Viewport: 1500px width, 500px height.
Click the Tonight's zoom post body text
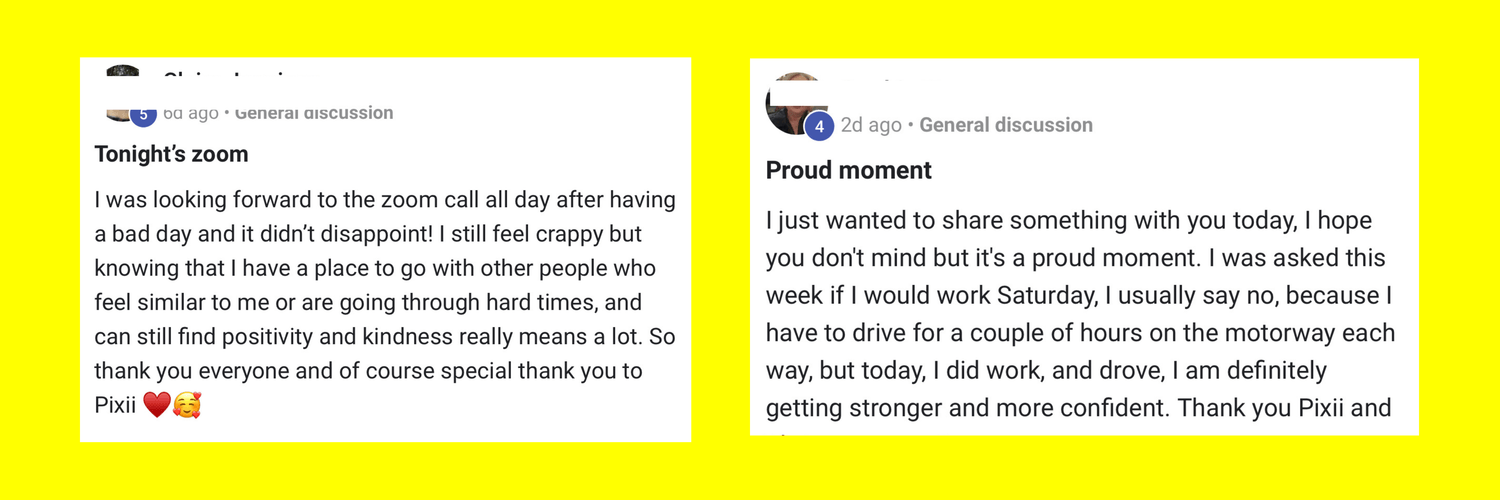385,285
